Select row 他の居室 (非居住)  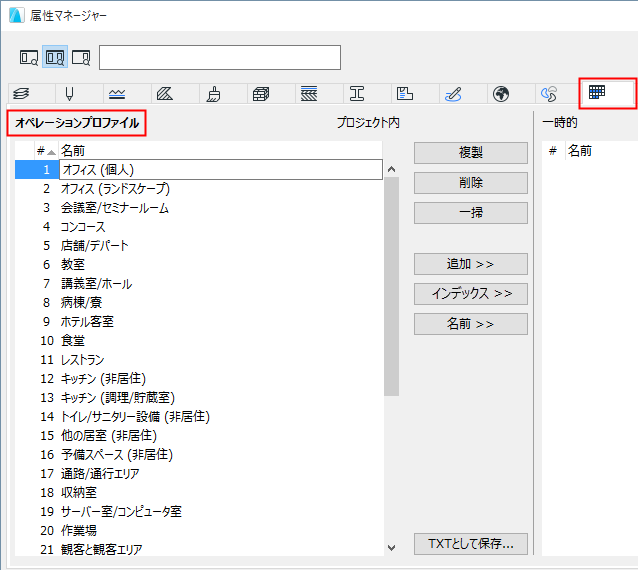click(199, 435)
